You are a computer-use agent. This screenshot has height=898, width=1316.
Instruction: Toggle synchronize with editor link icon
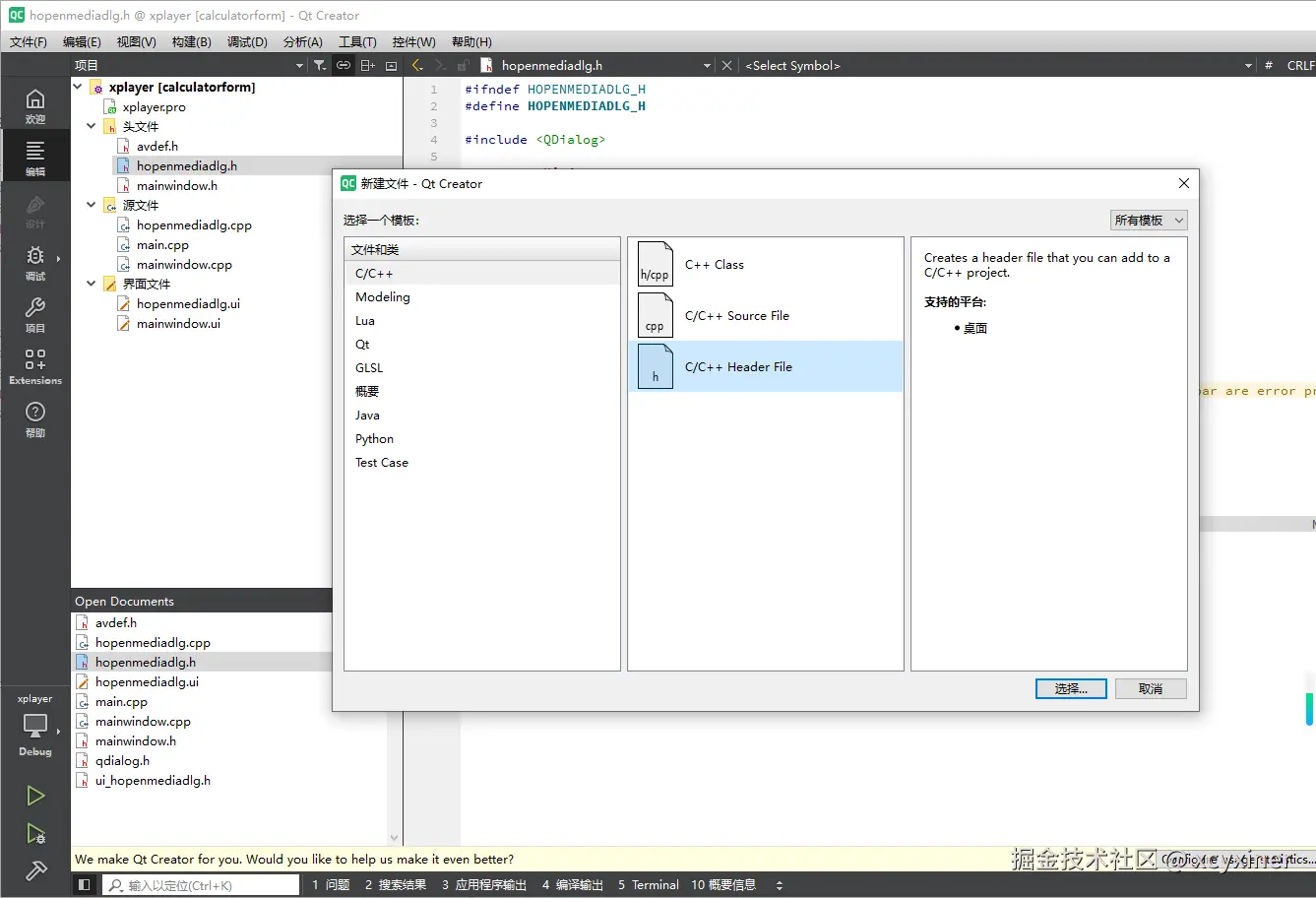[x=344, y=65]
